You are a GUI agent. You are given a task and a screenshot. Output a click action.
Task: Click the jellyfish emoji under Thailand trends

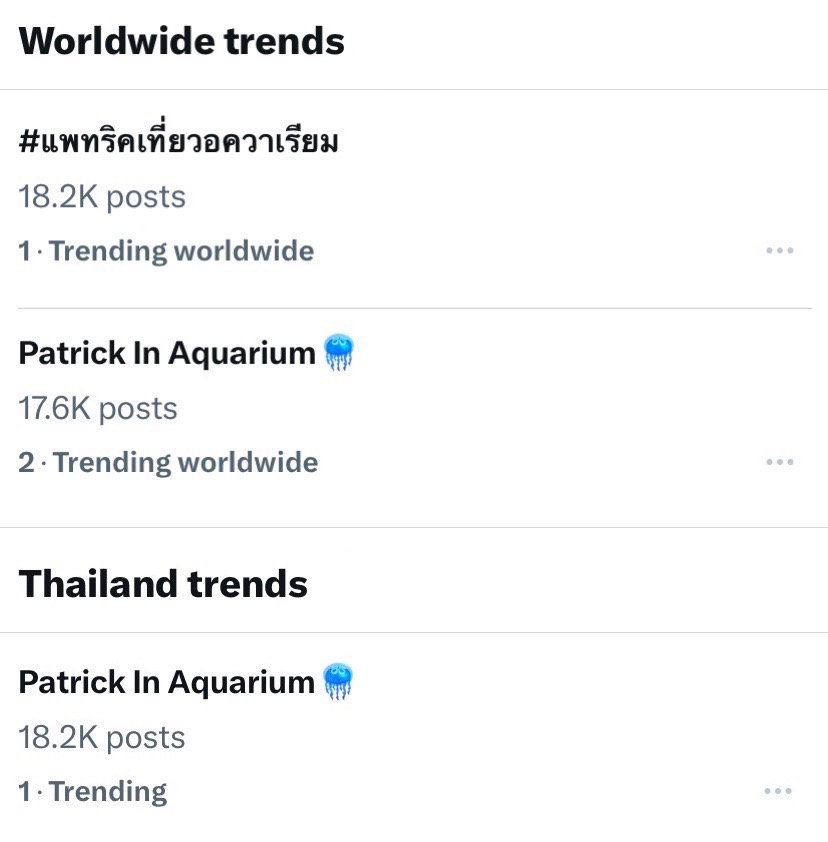[x=339, y=682]
